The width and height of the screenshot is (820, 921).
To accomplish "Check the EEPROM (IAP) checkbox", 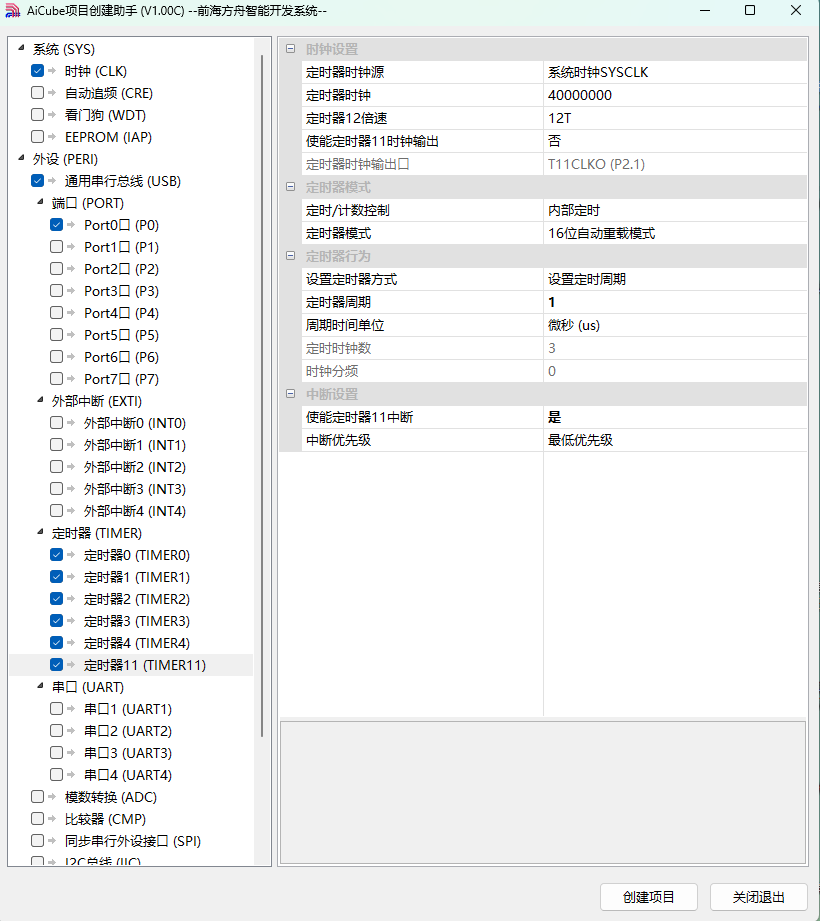I will click(x=38, y=137).
